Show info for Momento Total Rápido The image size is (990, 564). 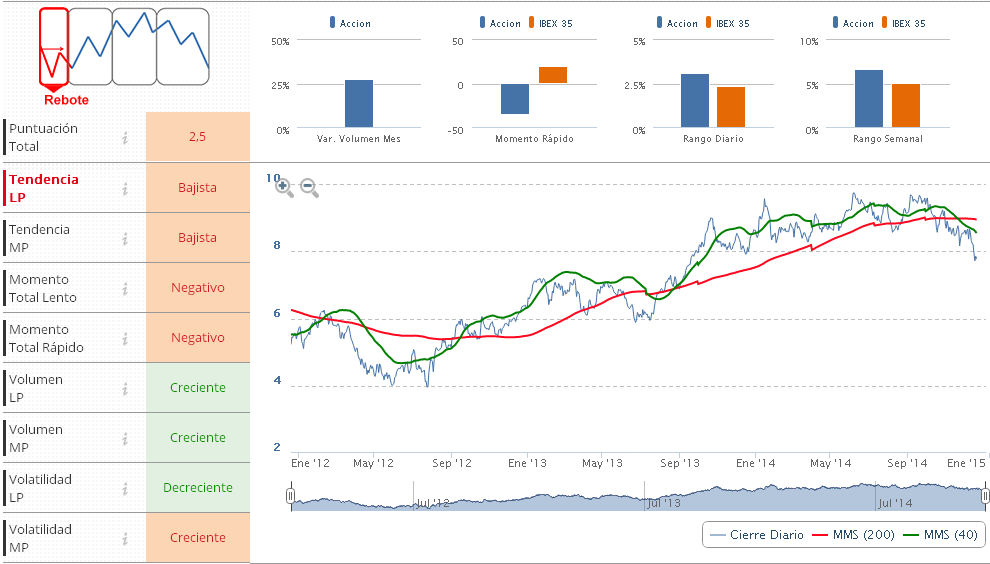125,338
